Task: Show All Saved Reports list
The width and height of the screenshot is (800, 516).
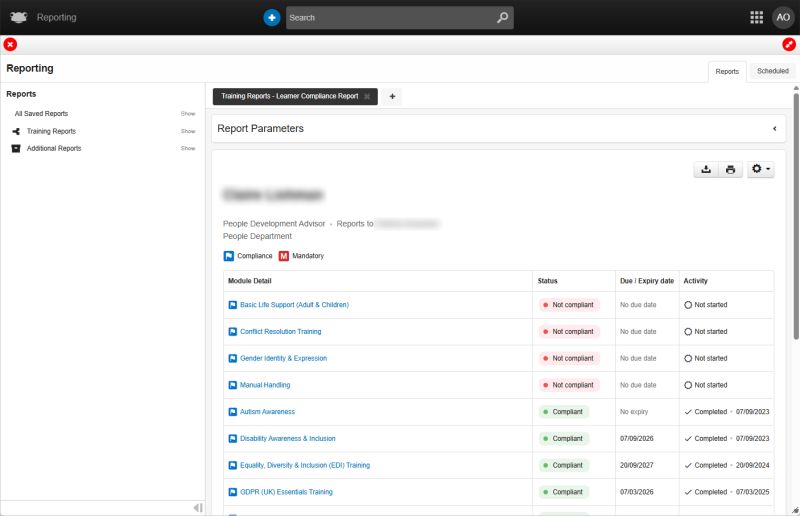Action: point(187,114)
